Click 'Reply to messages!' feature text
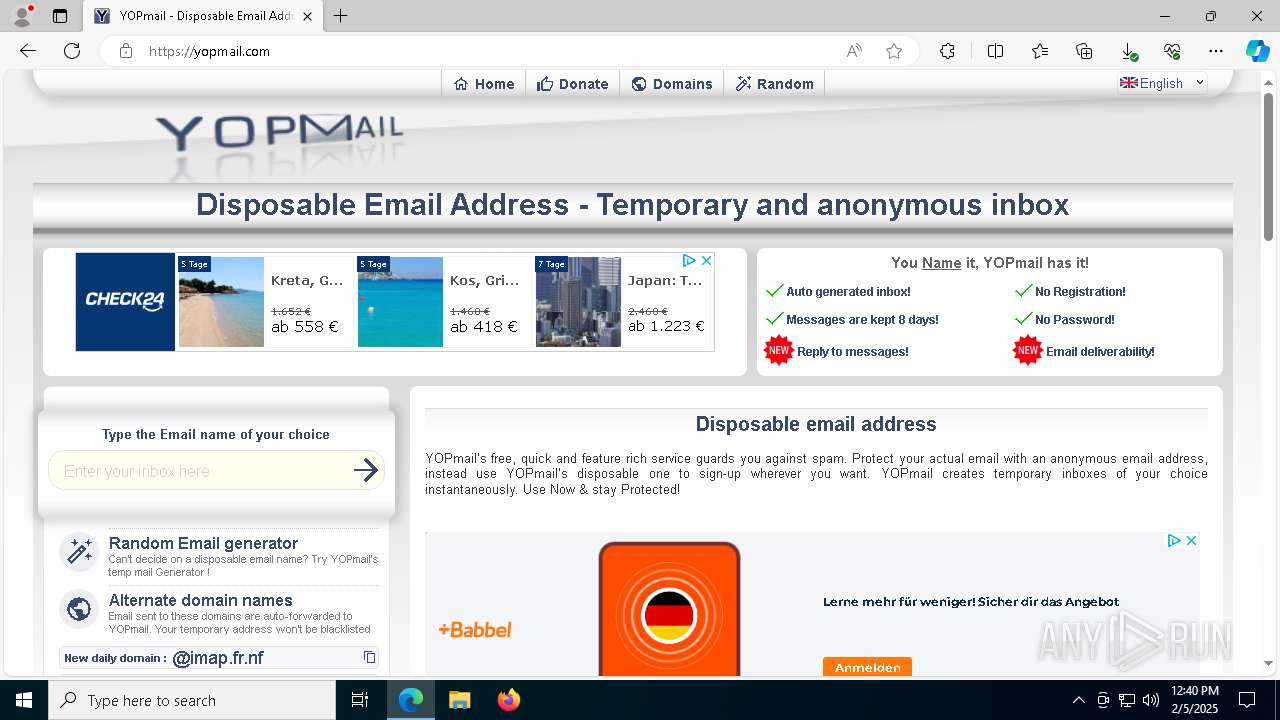This screenshot has width=1280, height=720. pos(853,352)
